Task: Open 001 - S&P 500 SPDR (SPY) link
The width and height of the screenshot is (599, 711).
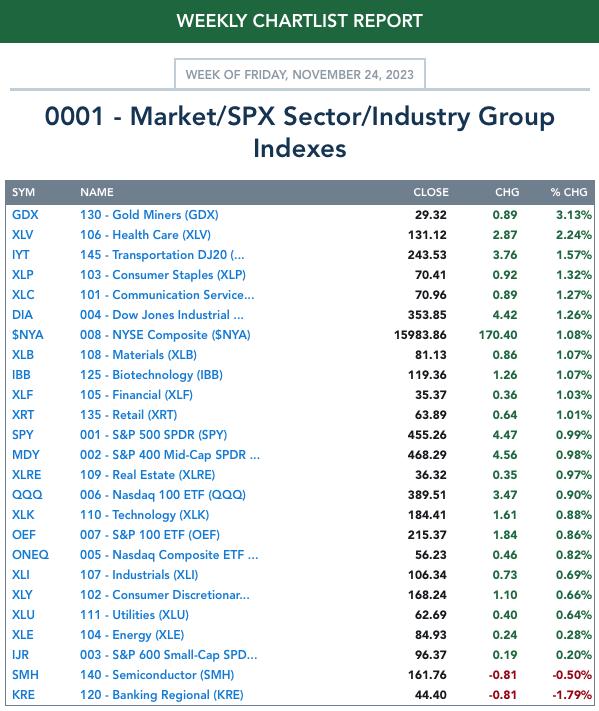Action: click(x=153, y=435)
